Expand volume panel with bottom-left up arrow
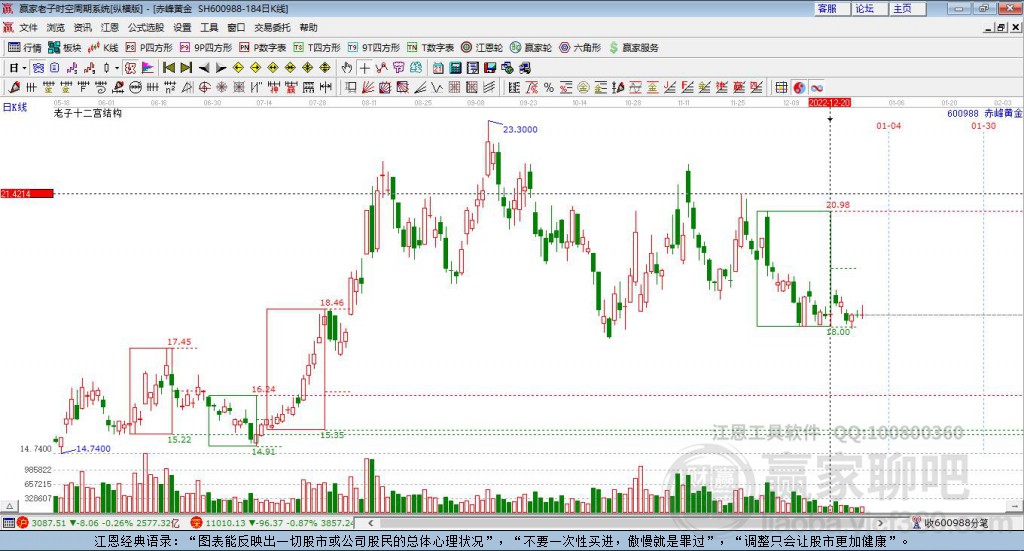This screenshot has width=1024, height=551. click(x=9, y=506)
